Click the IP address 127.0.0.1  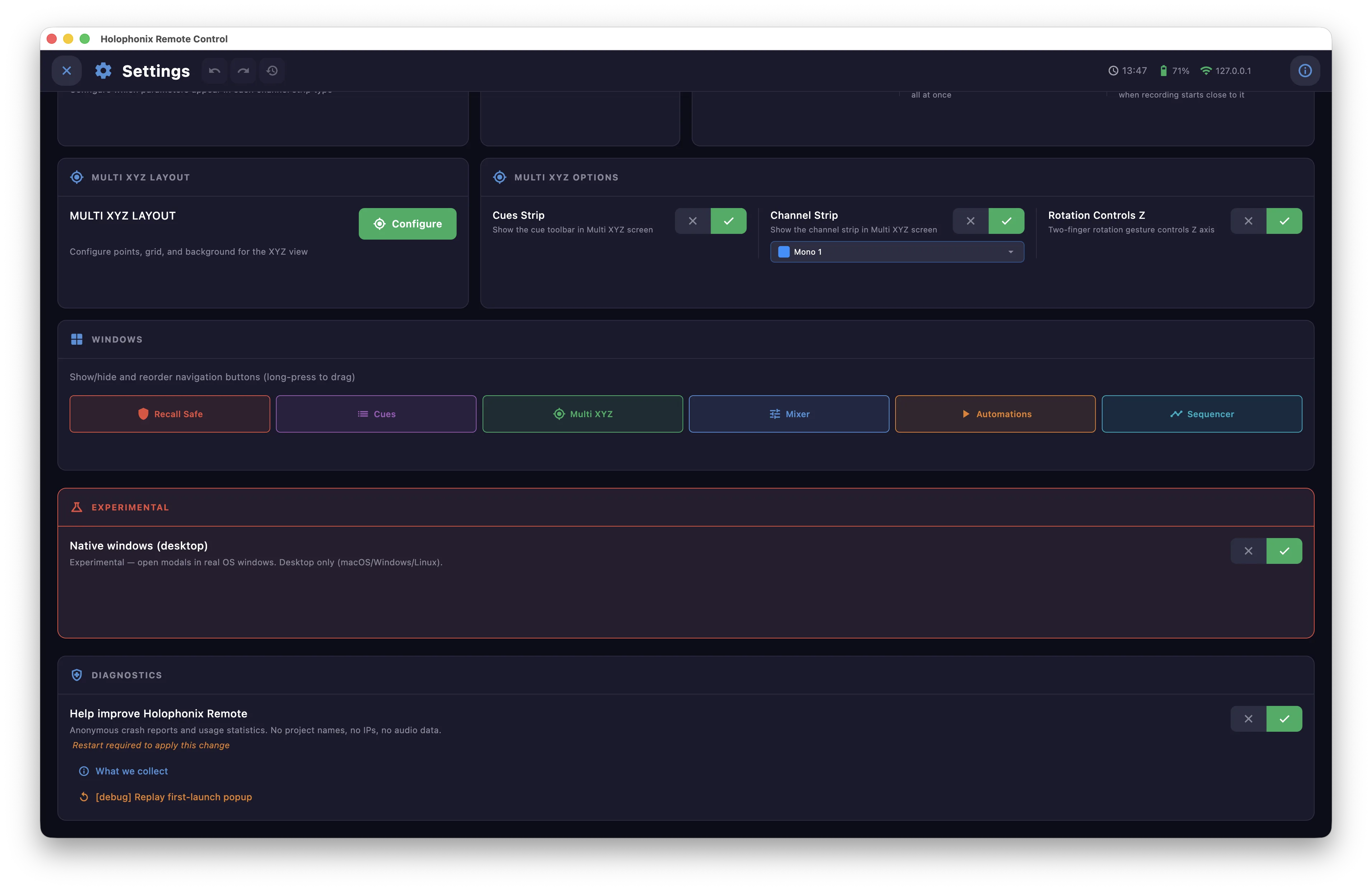1233,71
